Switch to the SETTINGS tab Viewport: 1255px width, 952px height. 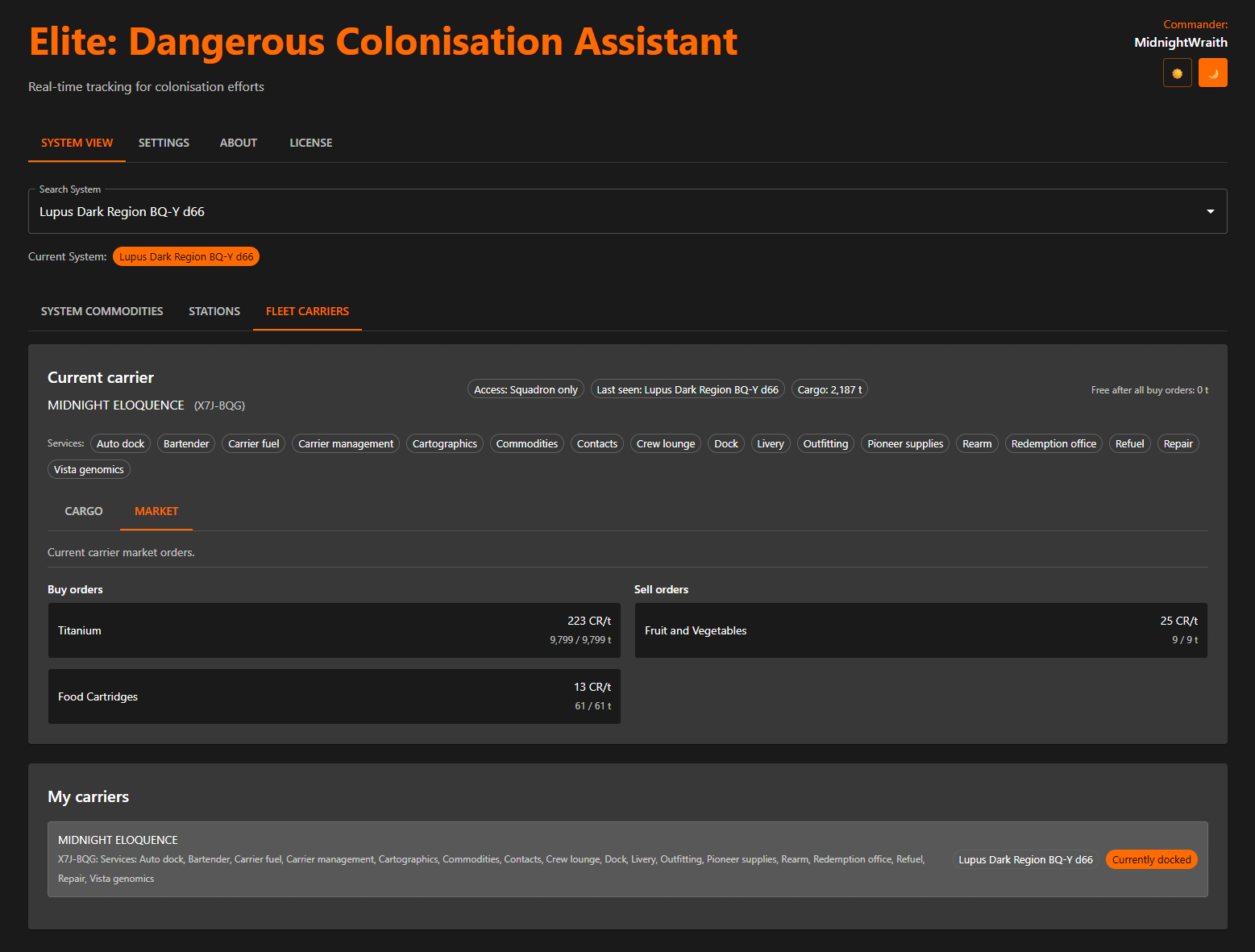click(x=164, y=143)
